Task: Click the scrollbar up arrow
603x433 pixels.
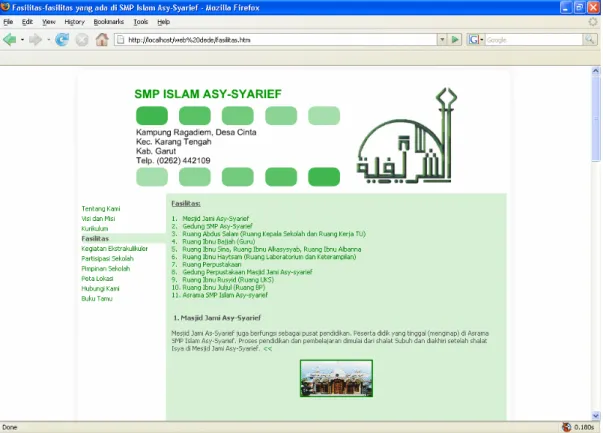Action: (x=596, y=71)
